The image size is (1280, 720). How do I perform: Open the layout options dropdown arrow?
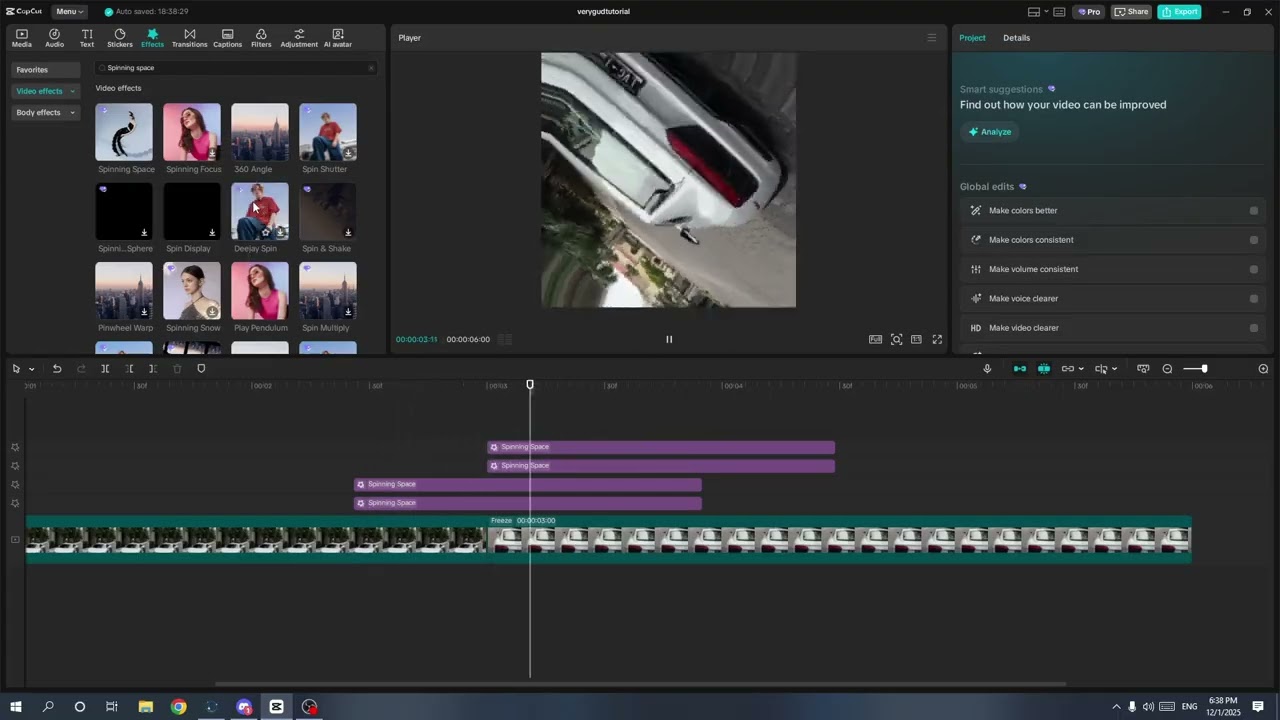(1046, 12)
